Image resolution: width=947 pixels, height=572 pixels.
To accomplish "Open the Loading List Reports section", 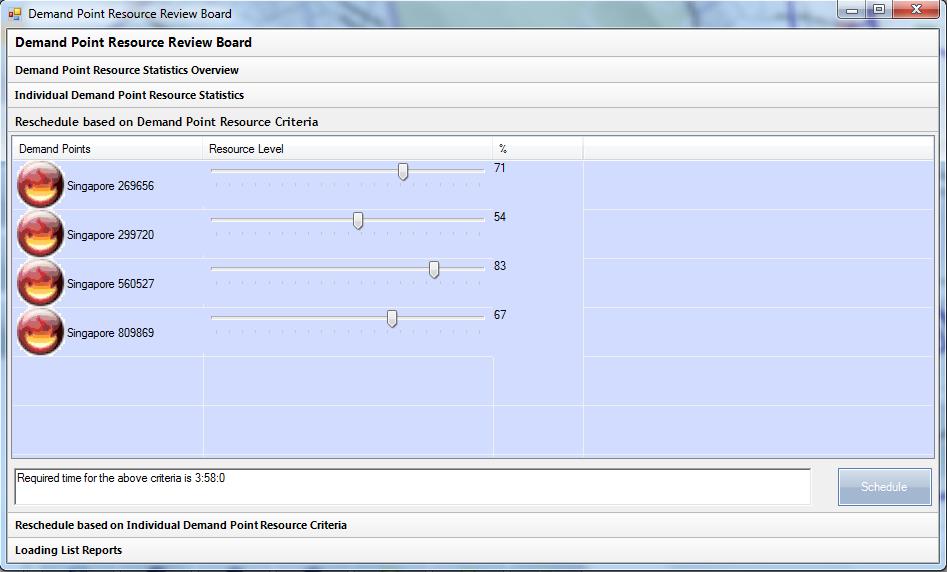I will [473, 550].
